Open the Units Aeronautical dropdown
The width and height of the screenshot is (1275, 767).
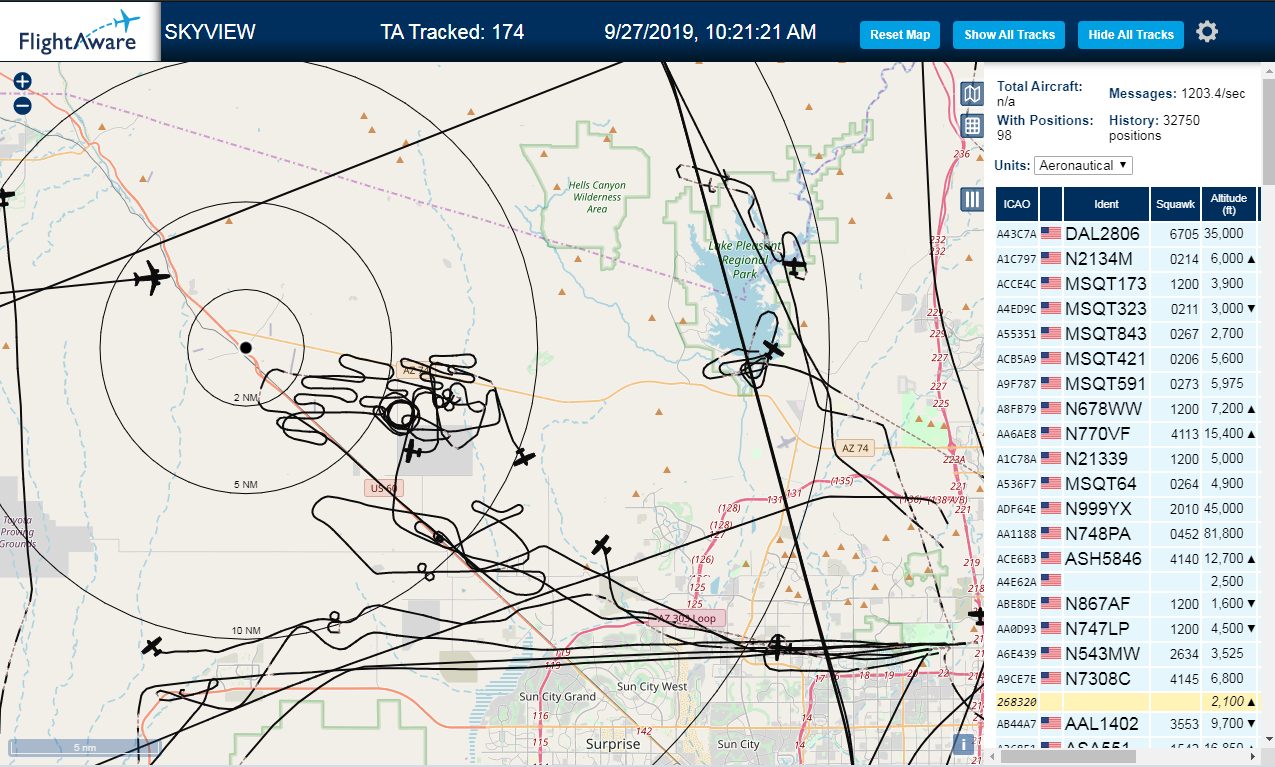pyautogui.click(x=1083, y=165)
